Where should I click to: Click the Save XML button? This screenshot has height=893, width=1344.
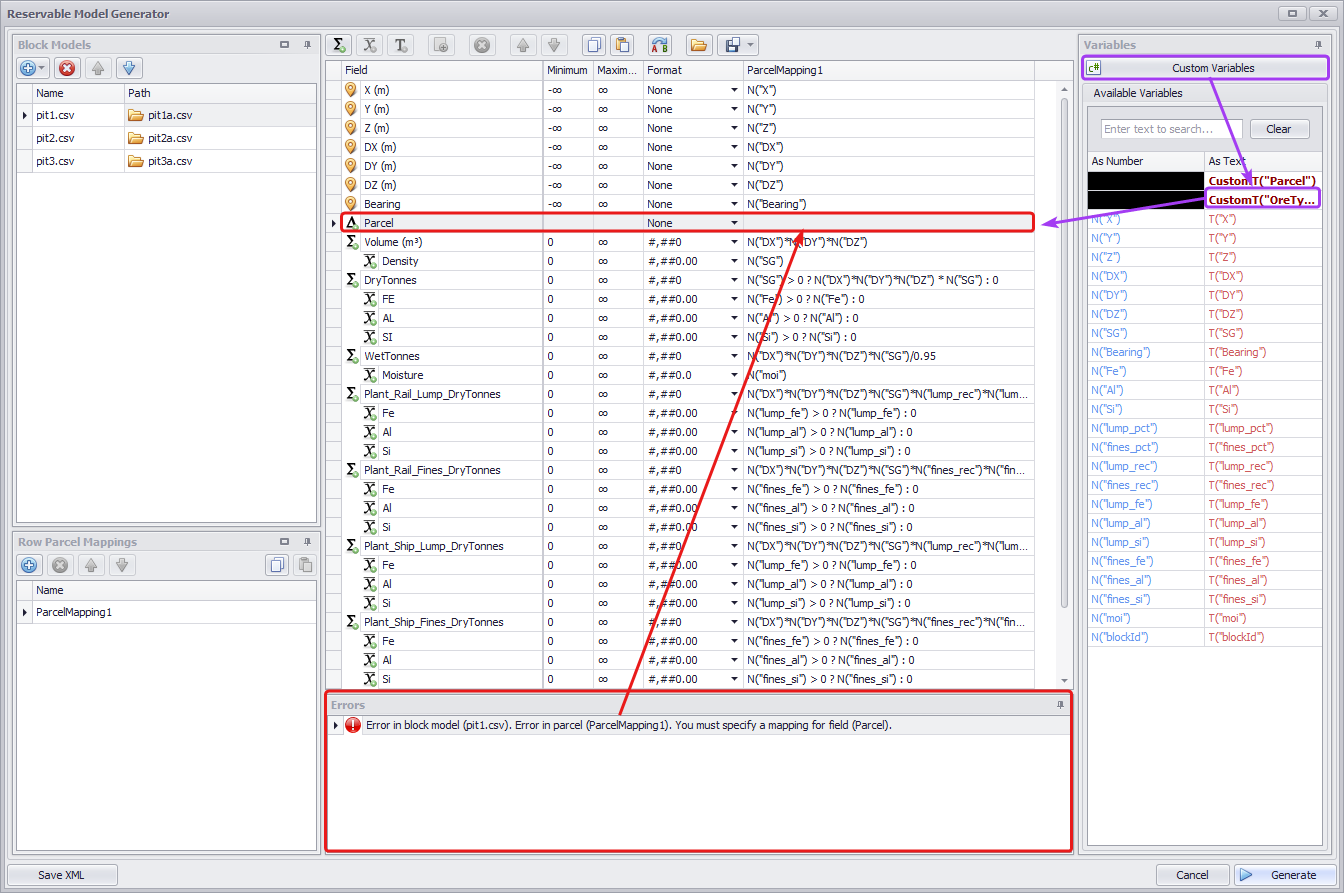pos(62,875)
